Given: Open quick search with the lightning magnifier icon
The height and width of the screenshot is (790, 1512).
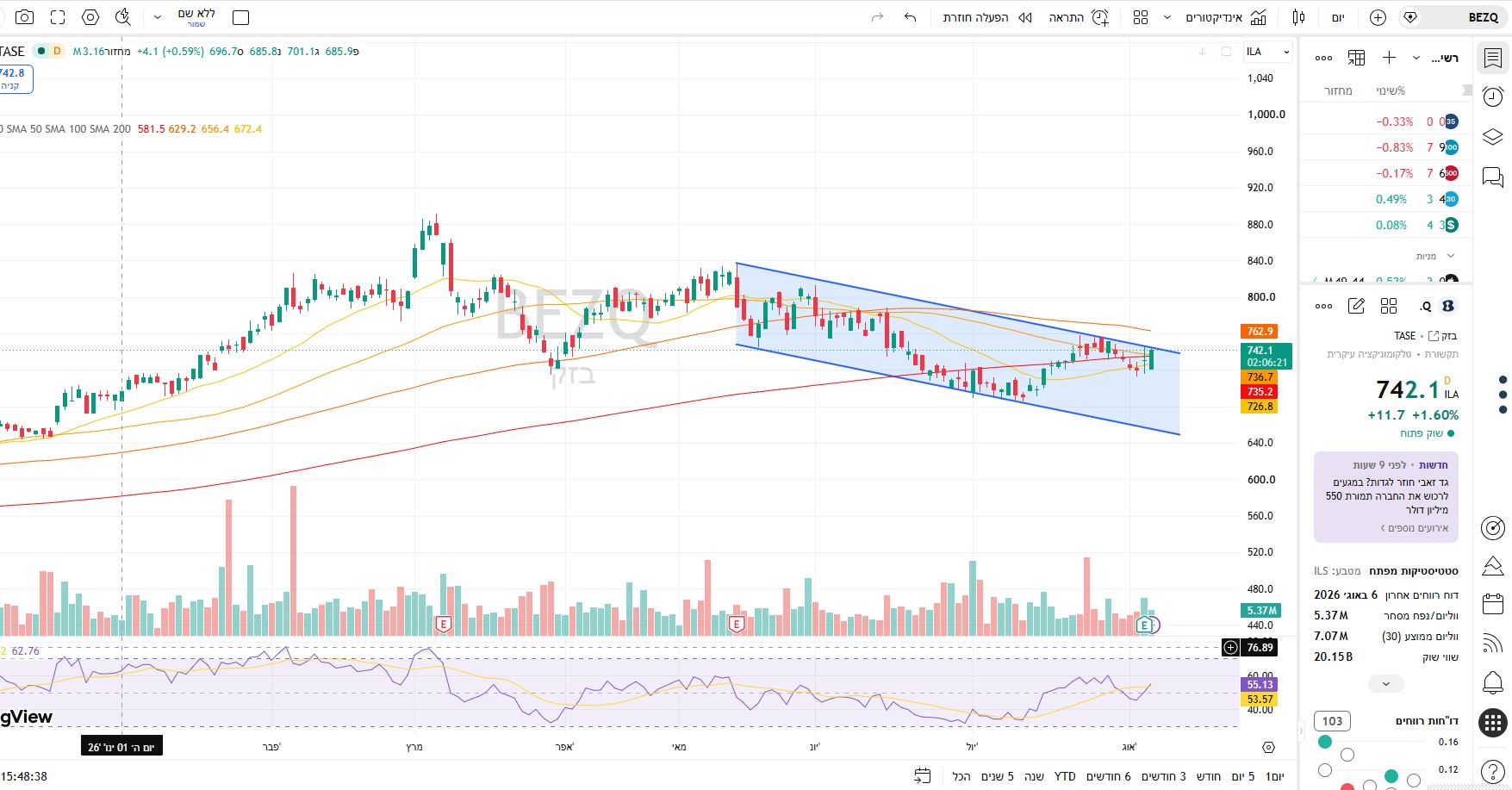Looking at the screenshot, I should (123, 17).
